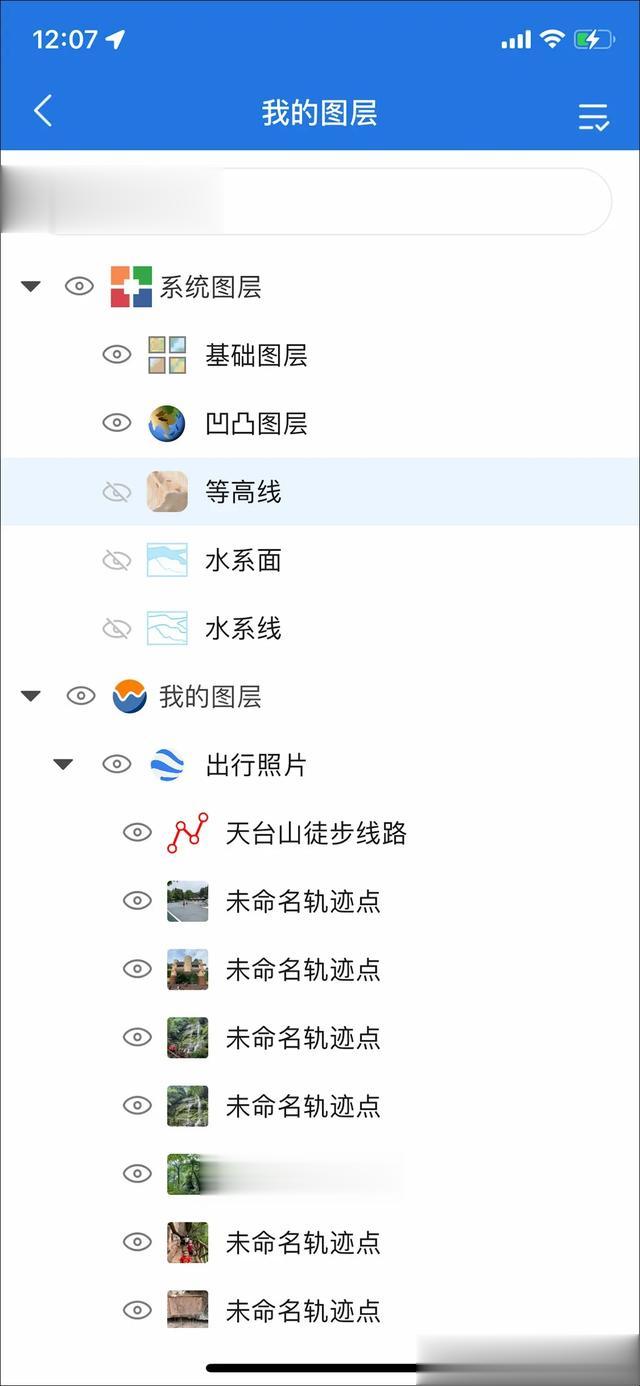This screenshot has width=640, height=1386.
Task: Open the multi-select list icon top right
Action: (594, 117)
